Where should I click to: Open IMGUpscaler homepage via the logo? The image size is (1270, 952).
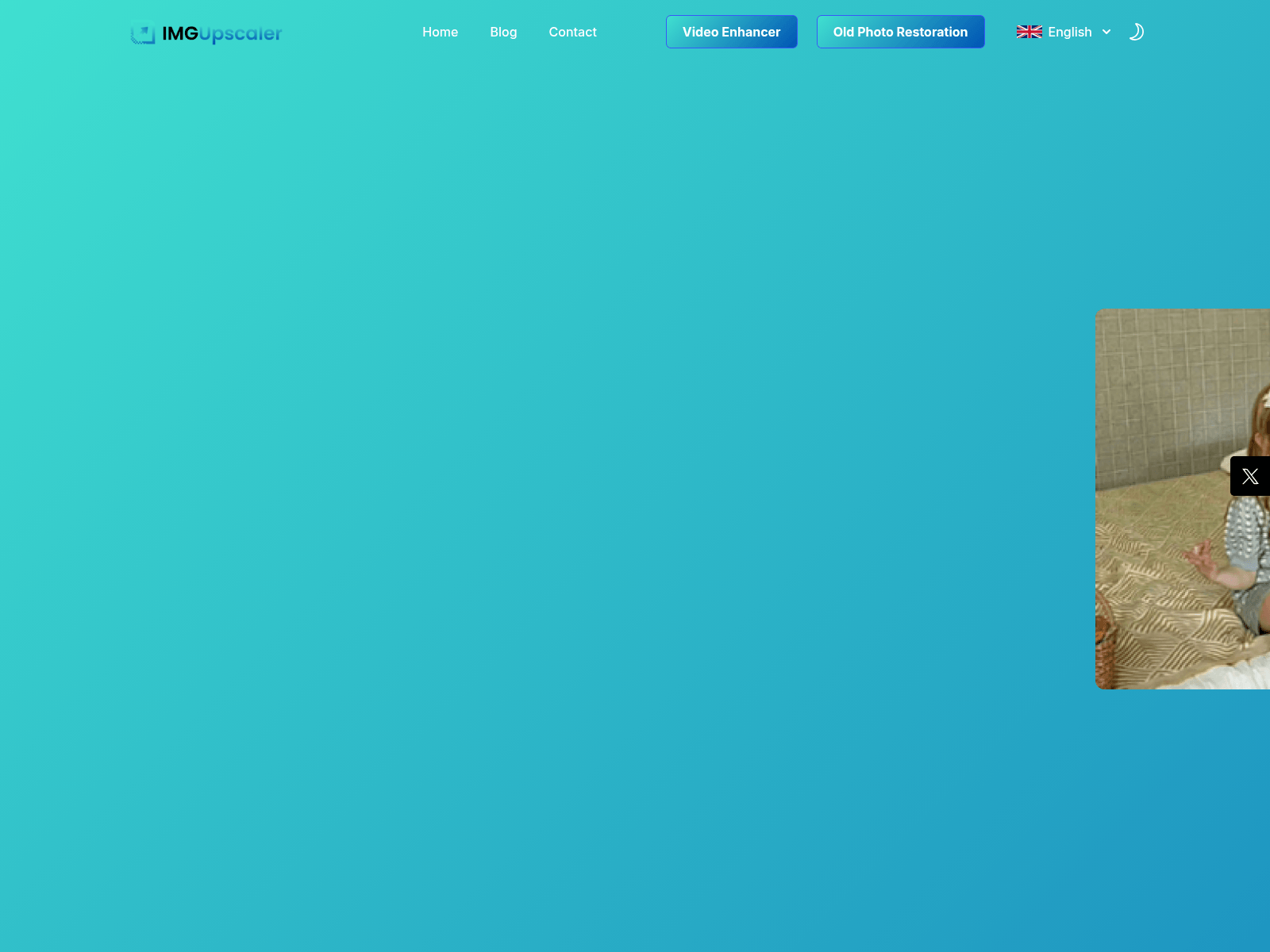coord(205,32)
